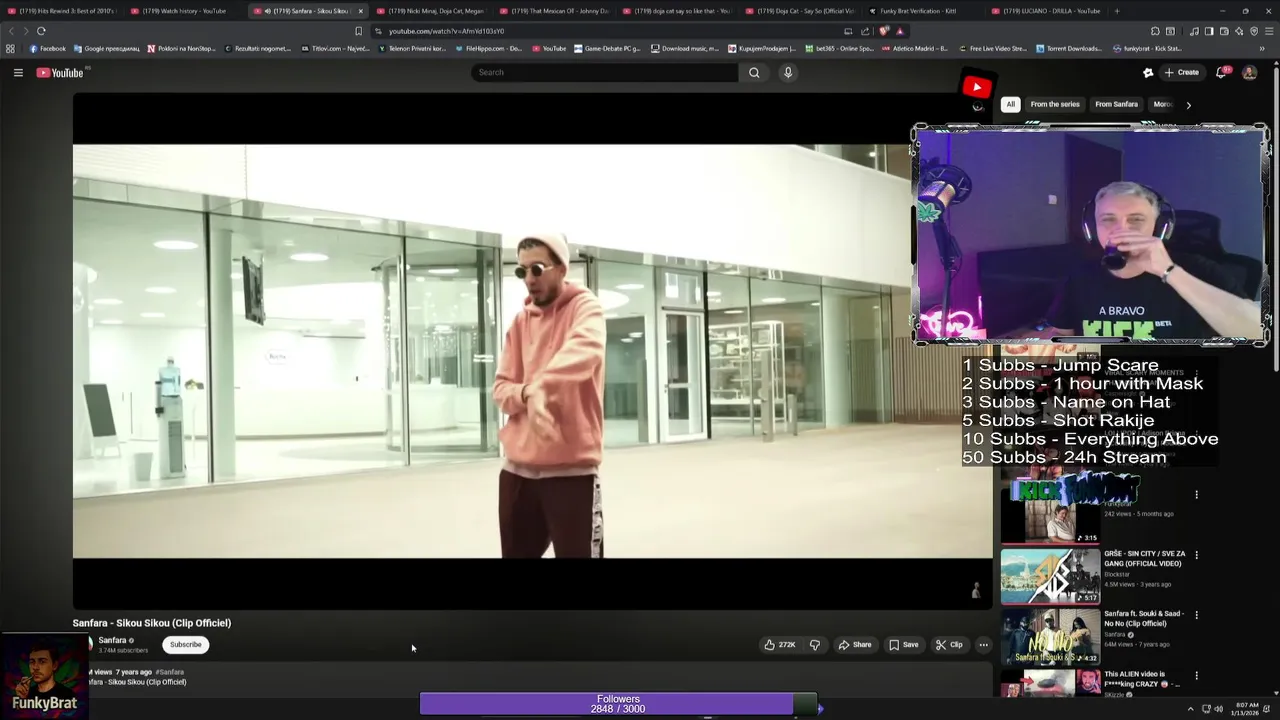The height and width of the screenshot is (720, 1280).
Task: Open the Brave VPN icon
Action: pos(1254,31)
